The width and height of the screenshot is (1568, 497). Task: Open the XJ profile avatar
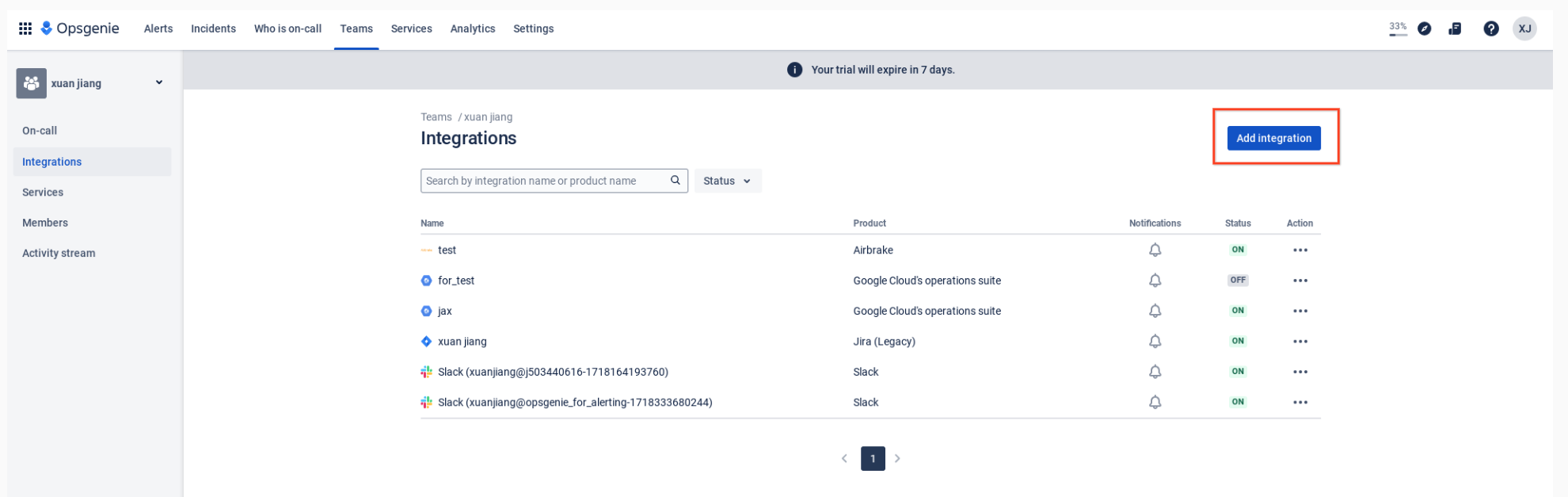(x=1524, y=29)
